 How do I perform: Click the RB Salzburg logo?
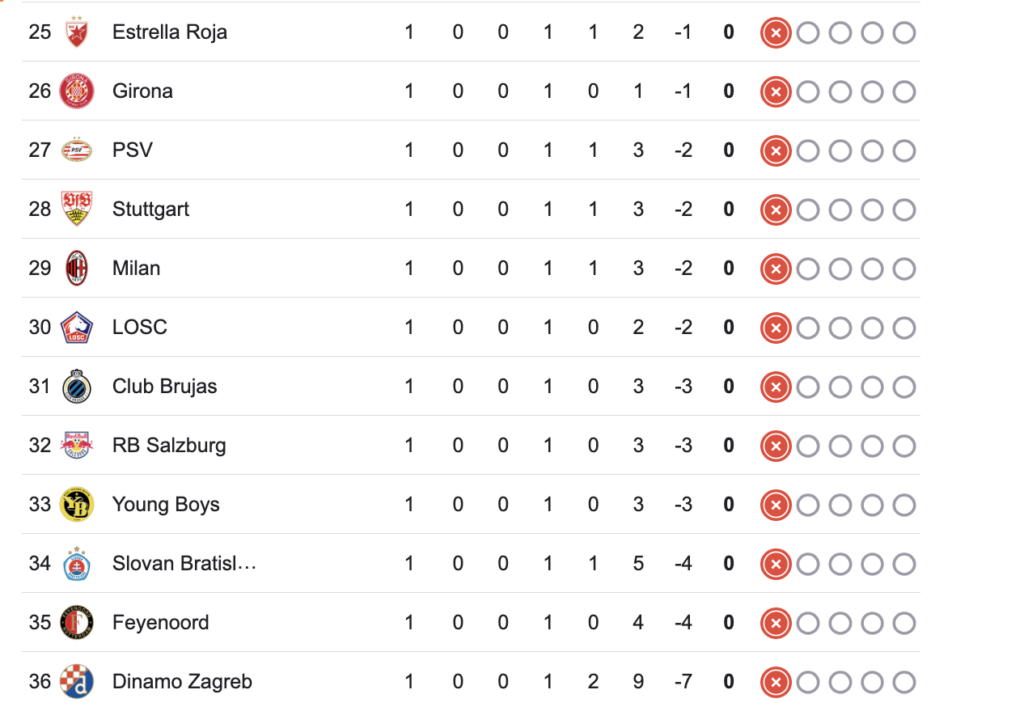point(76,445)
